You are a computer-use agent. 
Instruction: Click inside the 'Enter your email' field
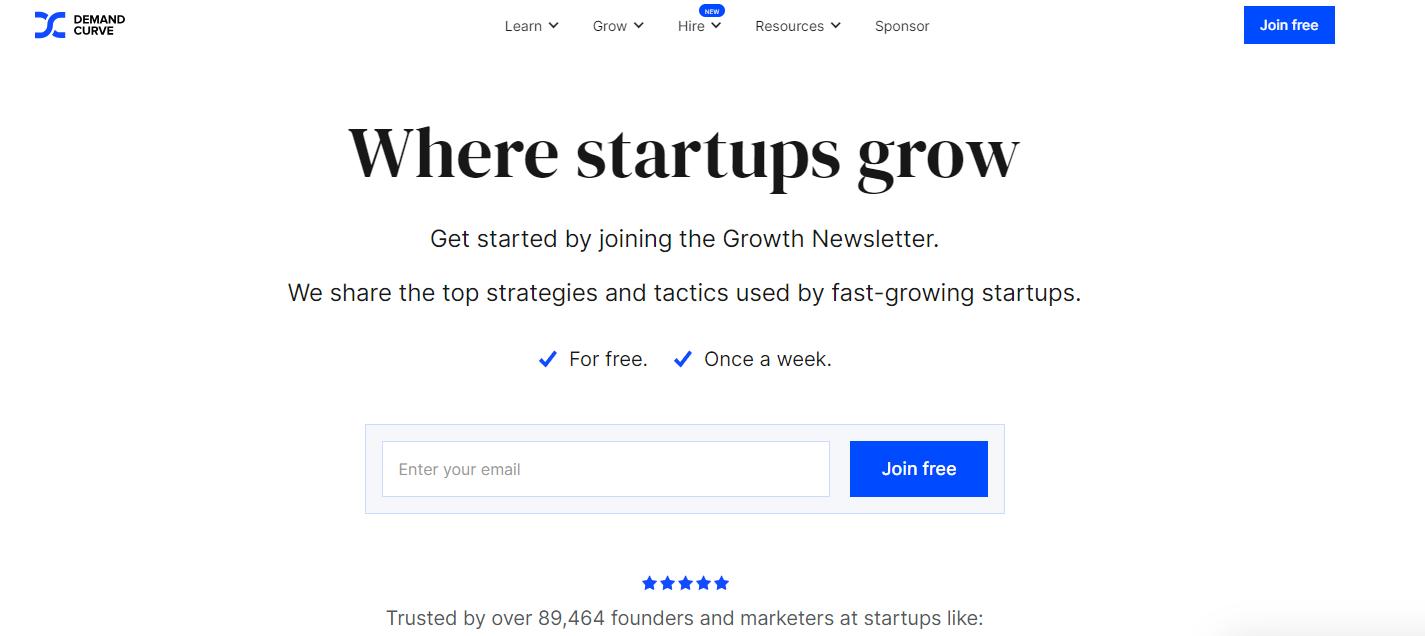point(605,468)
